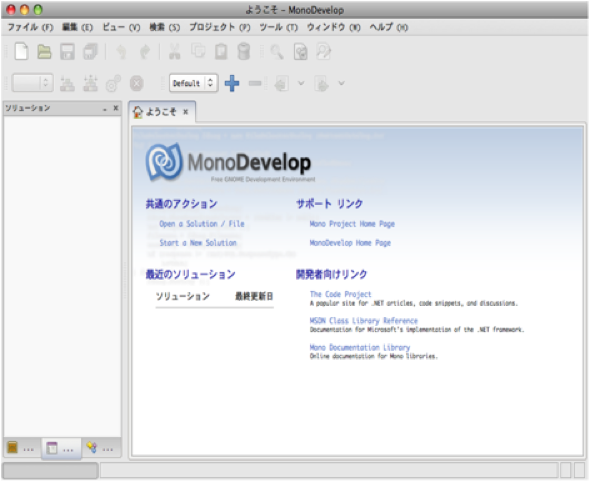Switch to third bottom panel tab icon
The width and height of the screenshot is (590, 482).
100,448
